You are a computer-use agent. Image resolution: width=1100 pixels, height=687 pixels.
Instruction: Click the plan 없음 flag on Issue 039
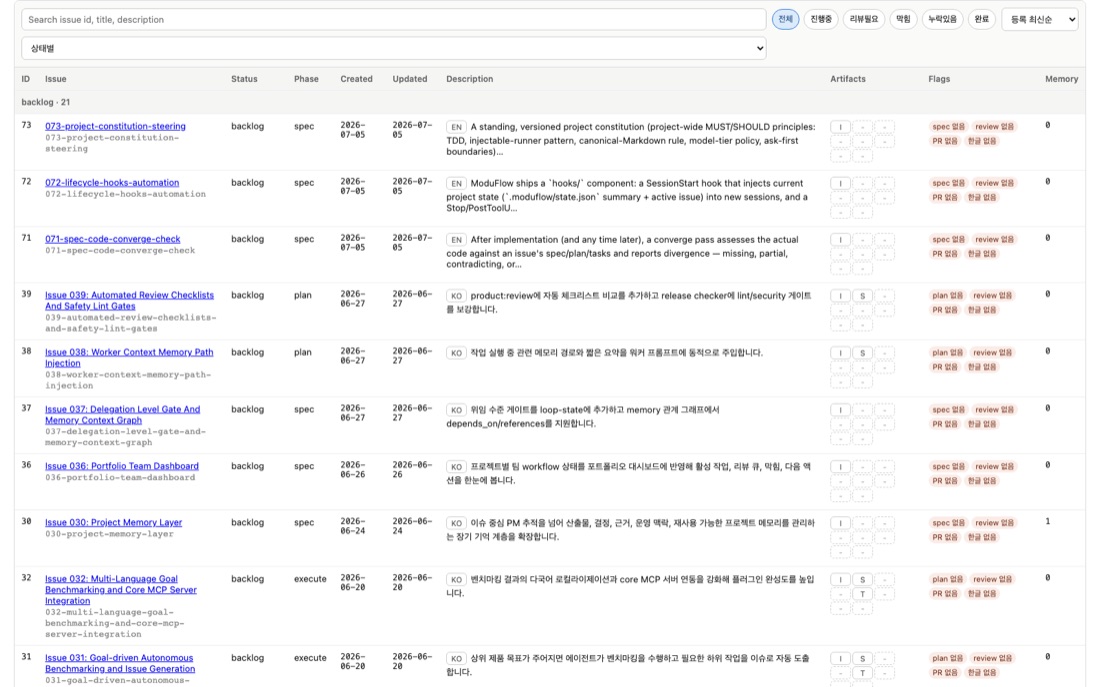(948, 296)
